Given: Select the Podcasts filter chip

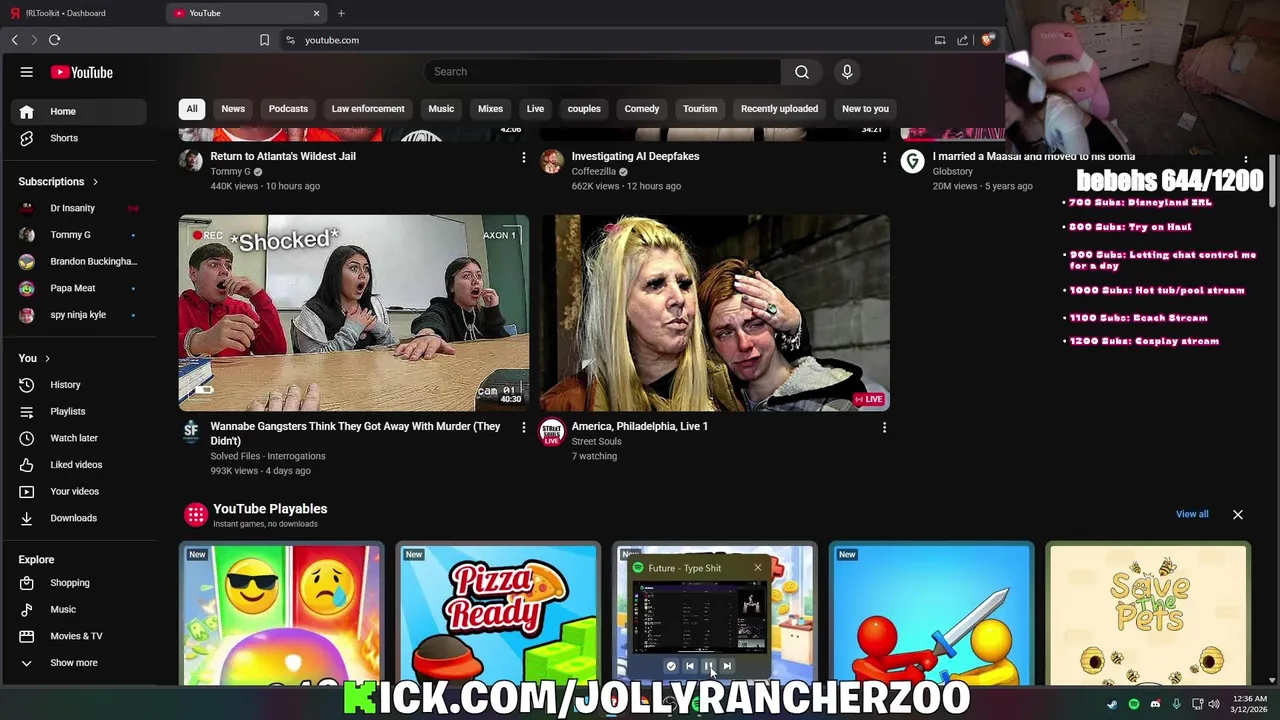Looking at the screenshot, I should coord(288,109).
